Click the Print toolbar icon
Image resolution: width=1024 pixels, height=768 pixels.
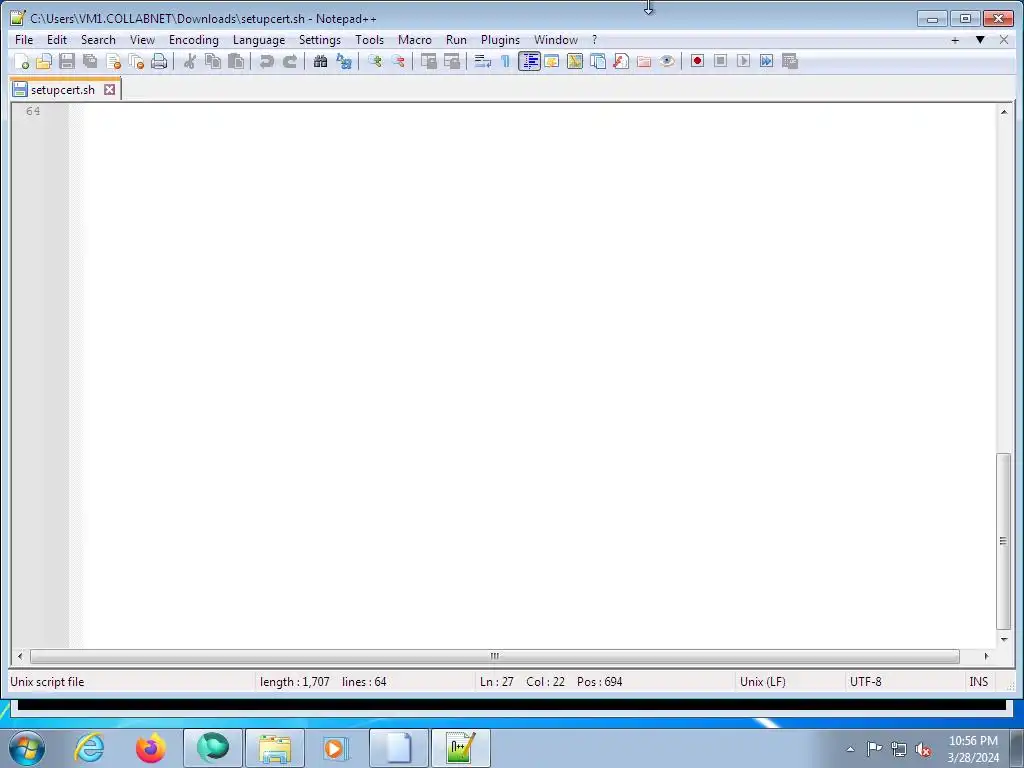click(x=159, y=61)
